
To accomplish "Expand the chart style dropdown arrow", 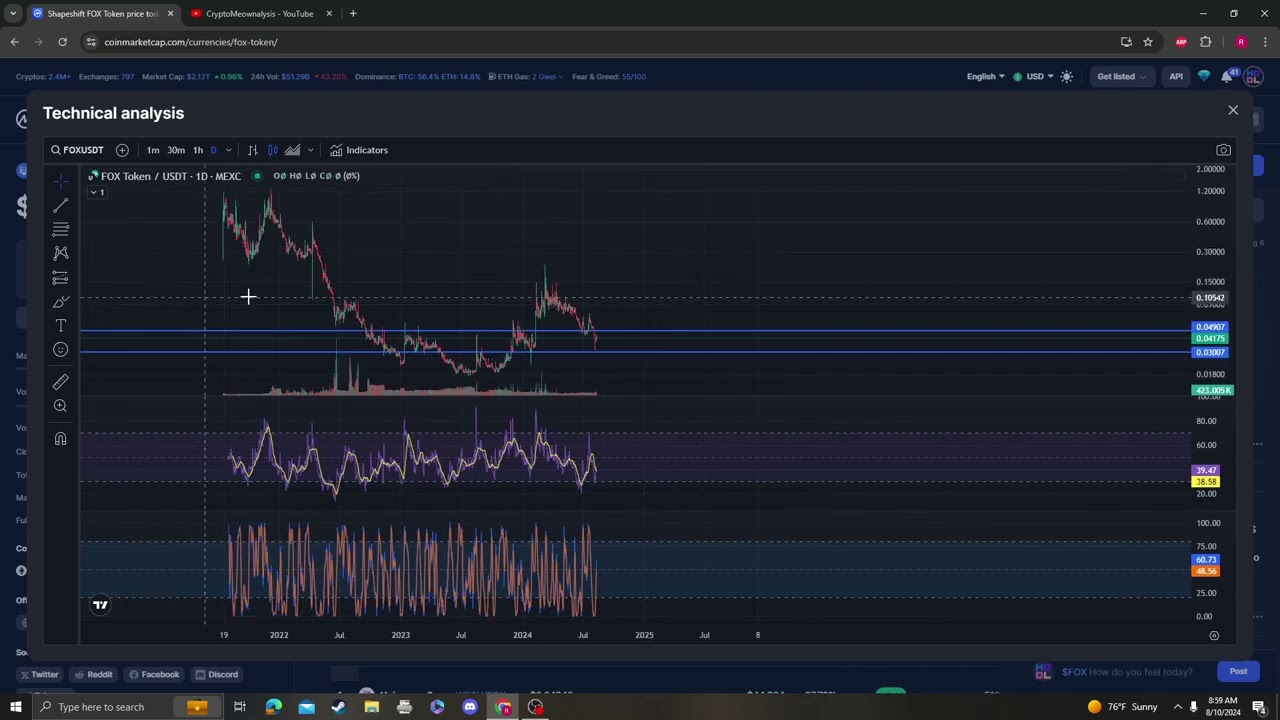I will 310,150.
